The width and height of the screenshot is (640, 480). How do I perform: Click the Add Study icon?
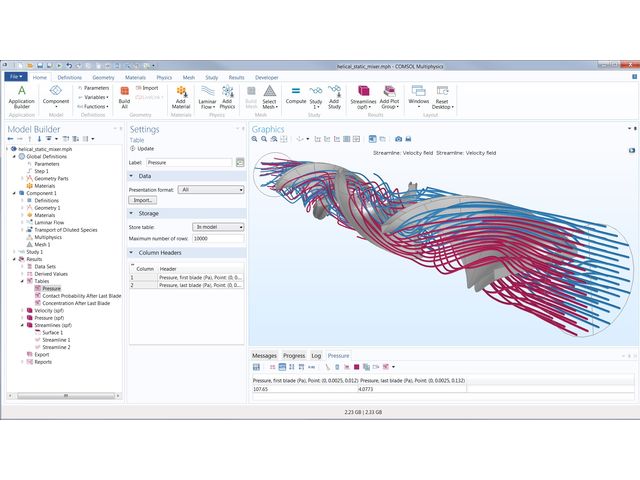335,96
